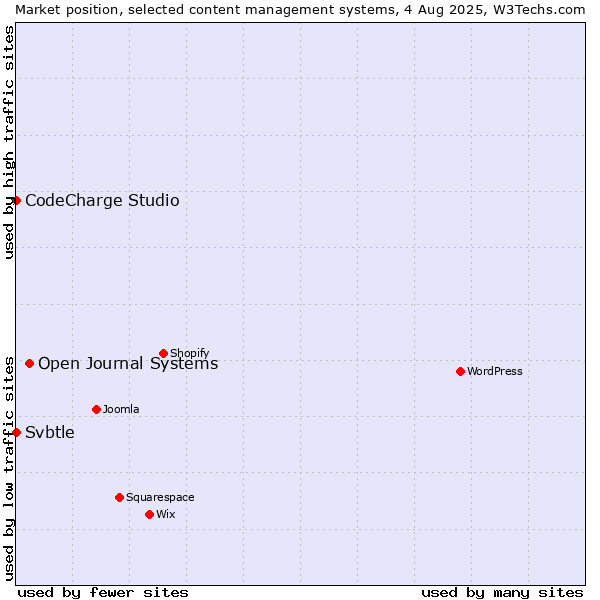Select the Joomla data point

click(96, 409)
